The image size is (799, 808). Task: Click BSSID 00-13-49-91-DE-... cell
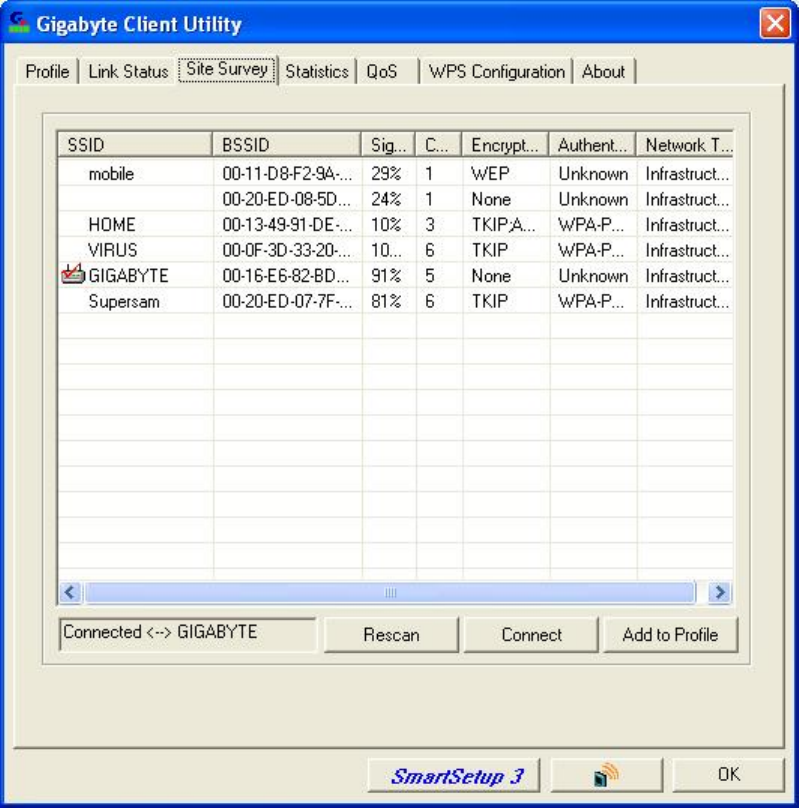287,225
